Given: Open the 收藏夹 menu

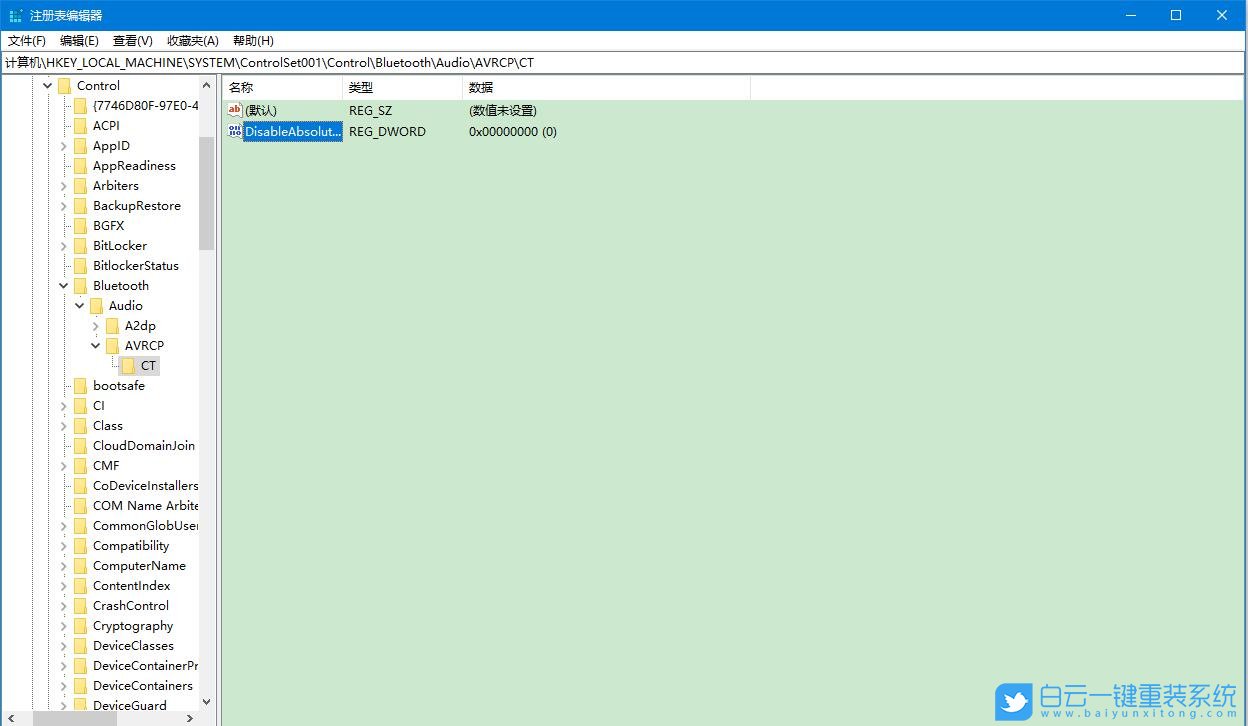Looking at the screenshot, I should 192,40.
